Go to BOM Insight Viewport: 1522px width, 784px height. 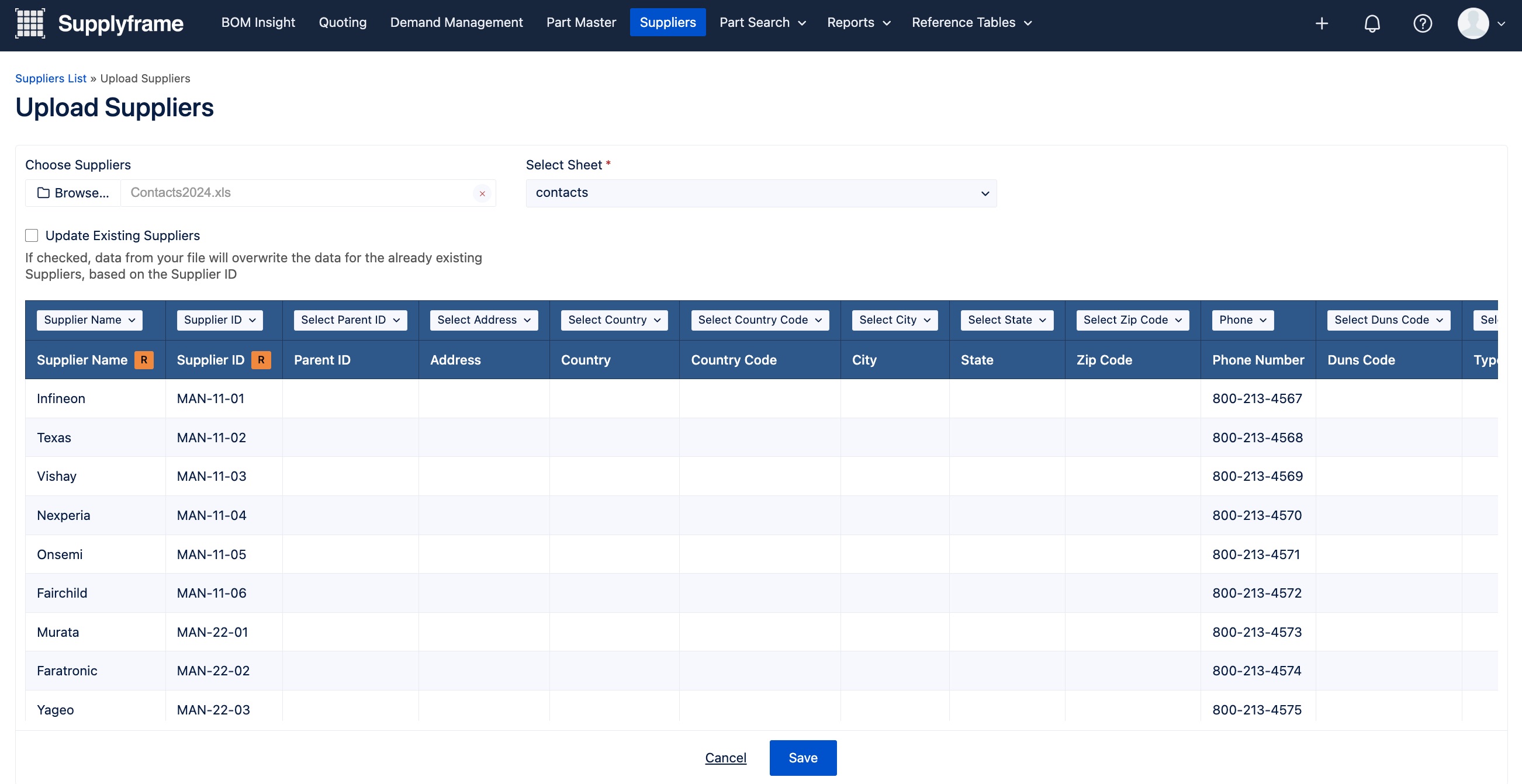pyautogui.click(x=258, y=22)
